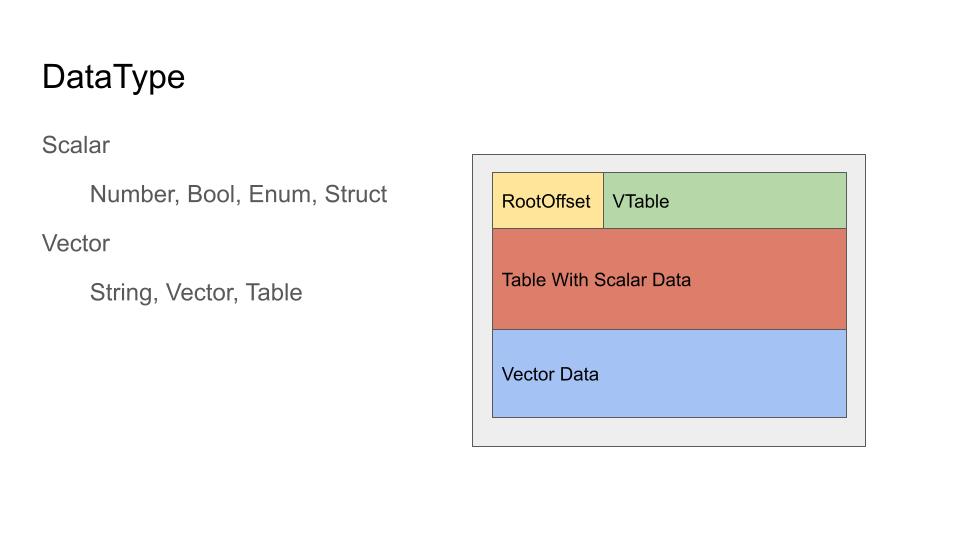Click the gray Vector heading on the left
960x540 pixels.
point(76,243)
